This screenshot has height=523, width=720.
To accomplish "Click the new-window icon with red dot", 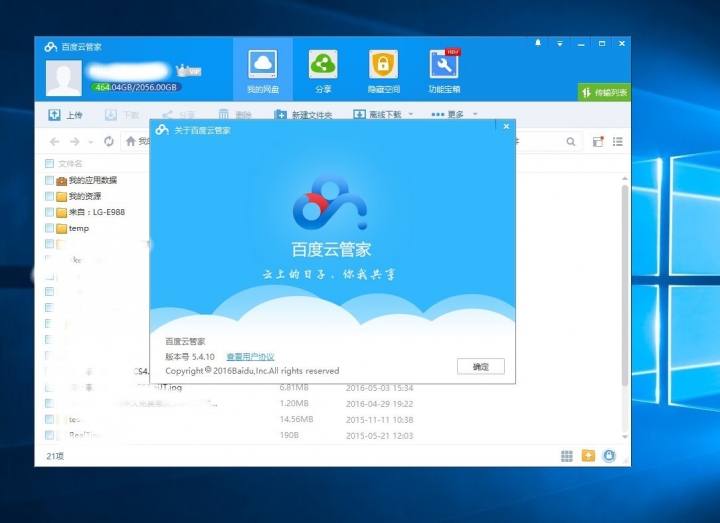I will point(598,141).
